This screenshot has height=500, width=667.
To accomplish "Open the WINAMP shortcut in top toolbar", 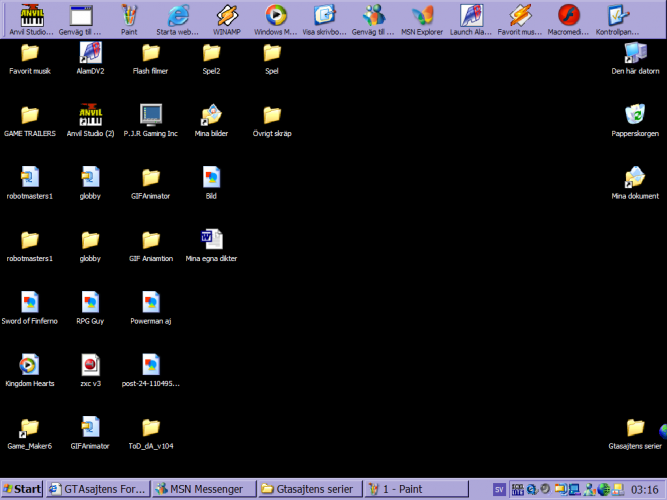I will tap(227, 17).
